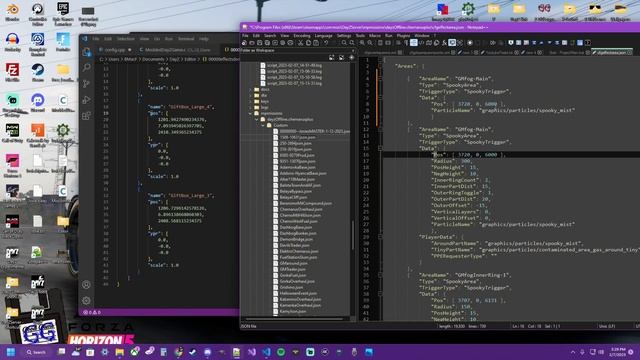Toggle the Folder as Workspace toolbar button
This screenshot has height=360, width=640.
[452, 42]
